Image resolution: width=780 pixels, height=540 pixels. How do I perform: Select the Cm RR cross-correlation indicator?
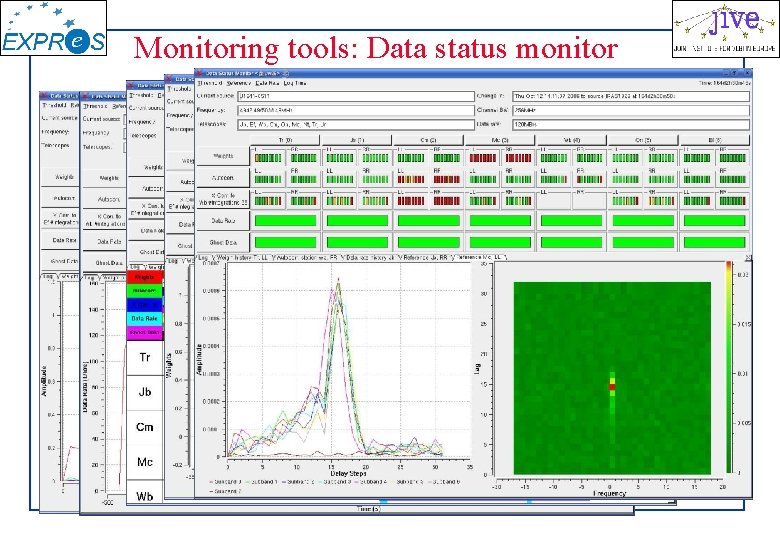pos(447,201)
